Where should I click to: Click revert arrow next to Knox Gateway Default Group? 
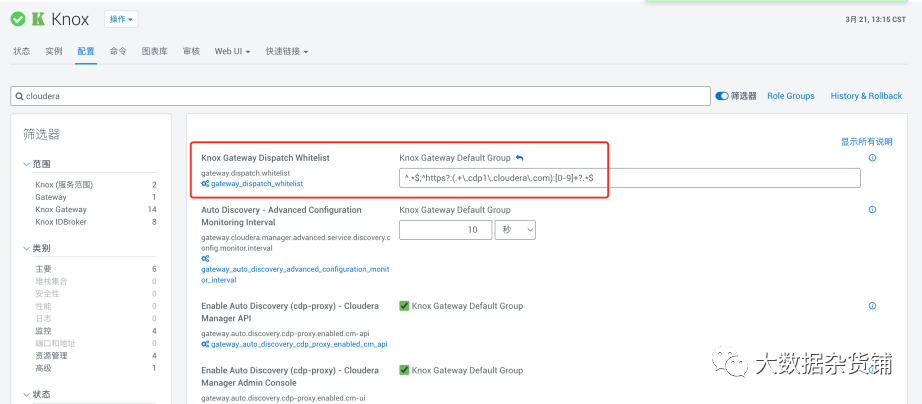pos(519,158)
